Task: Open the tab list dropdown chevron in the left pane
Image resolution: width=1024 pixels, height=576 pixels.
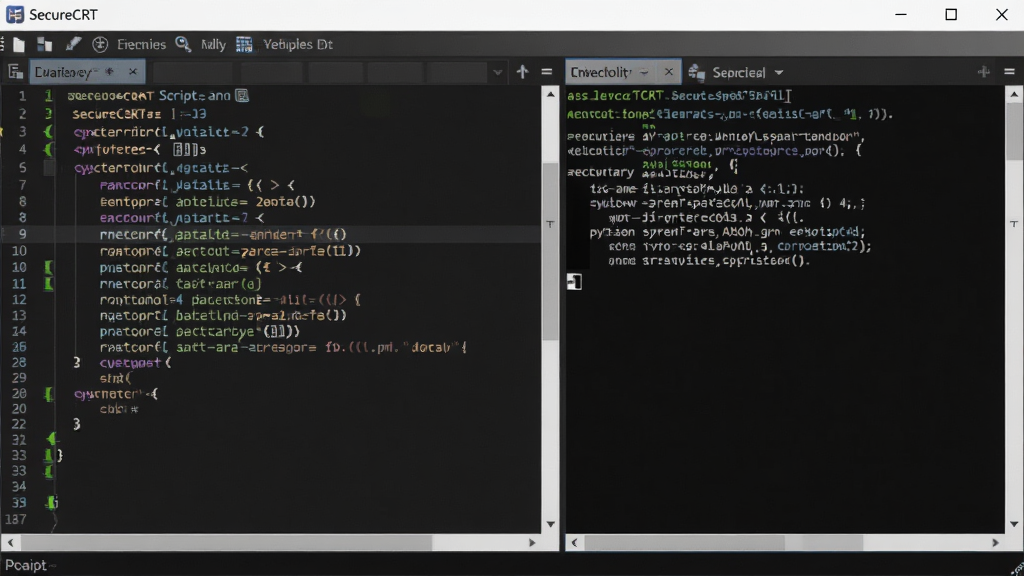Action: click(498, 72)
